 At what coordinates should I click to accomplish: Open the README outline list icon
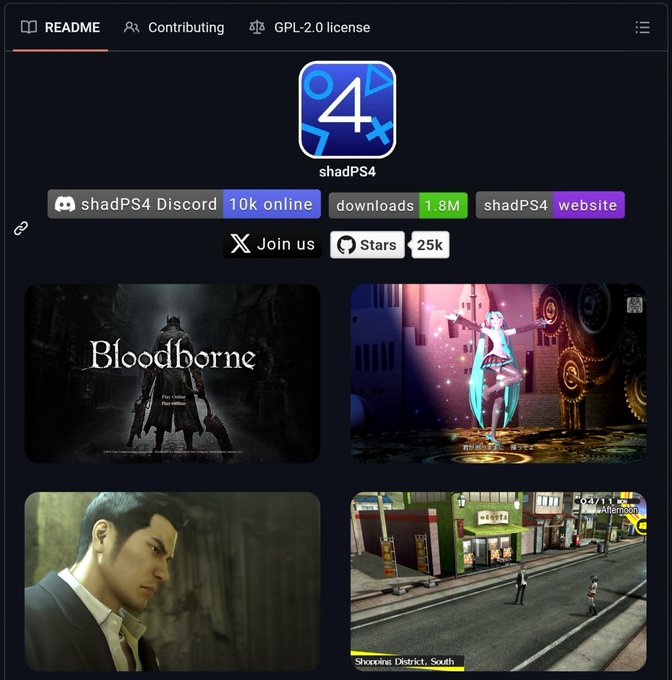[642, 27]
